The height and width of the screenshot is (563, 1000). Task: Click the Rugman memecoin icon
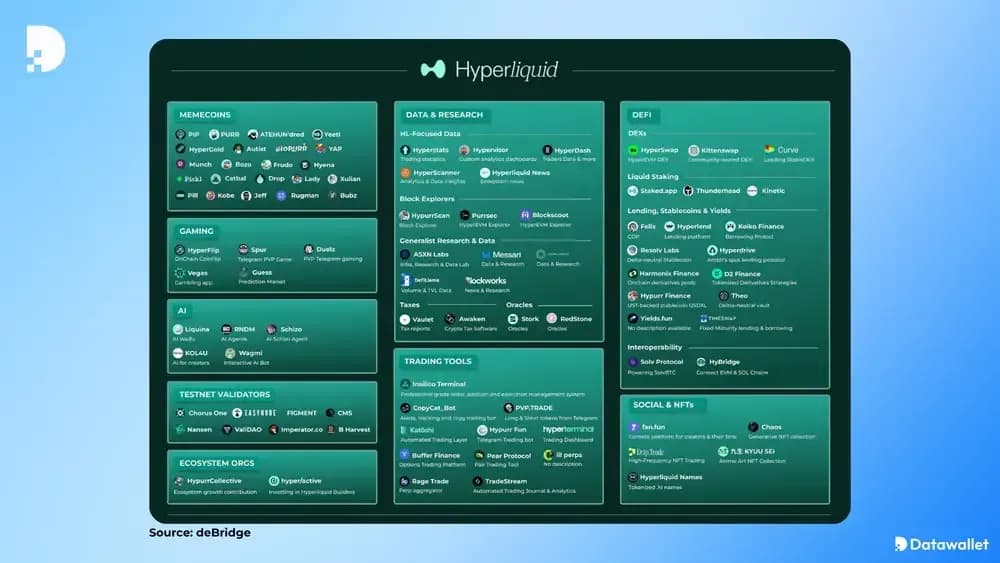tap(282, 196)
